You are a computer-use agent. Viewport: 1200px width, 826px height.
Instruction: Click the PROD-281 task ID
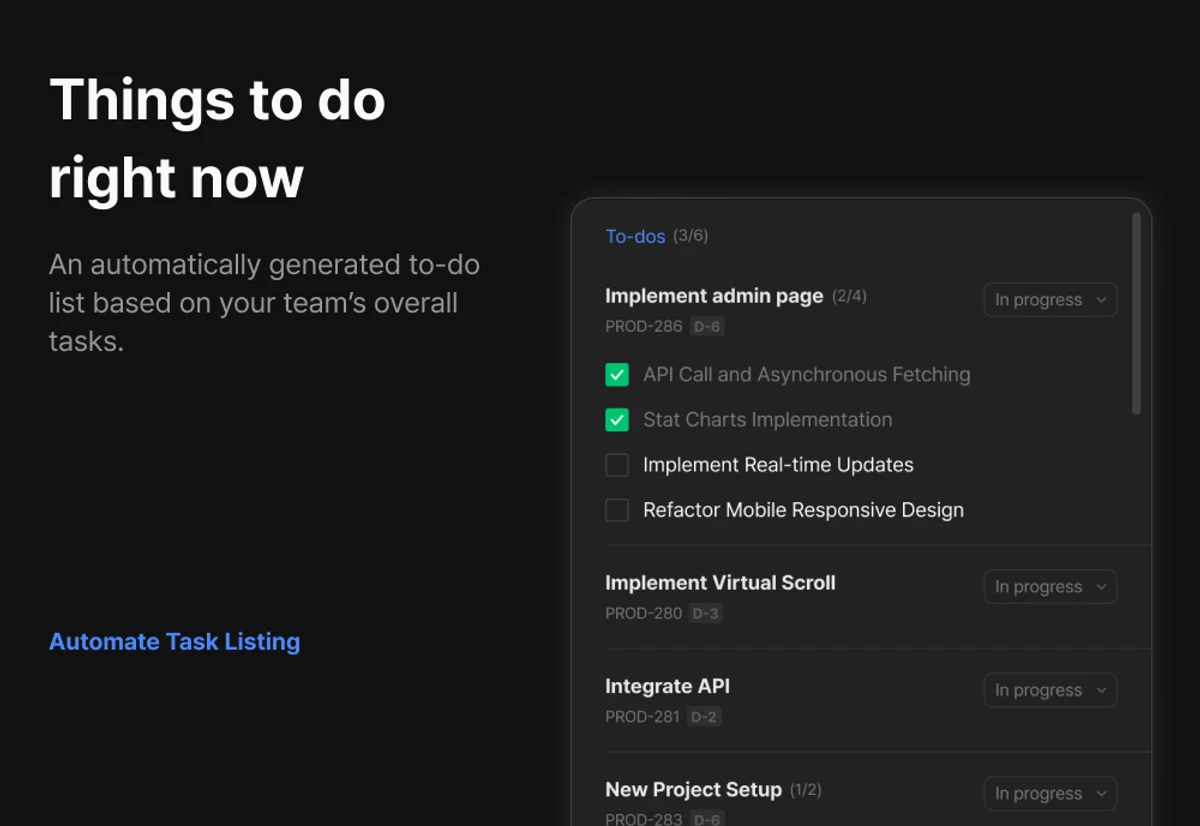click(644, 717)
